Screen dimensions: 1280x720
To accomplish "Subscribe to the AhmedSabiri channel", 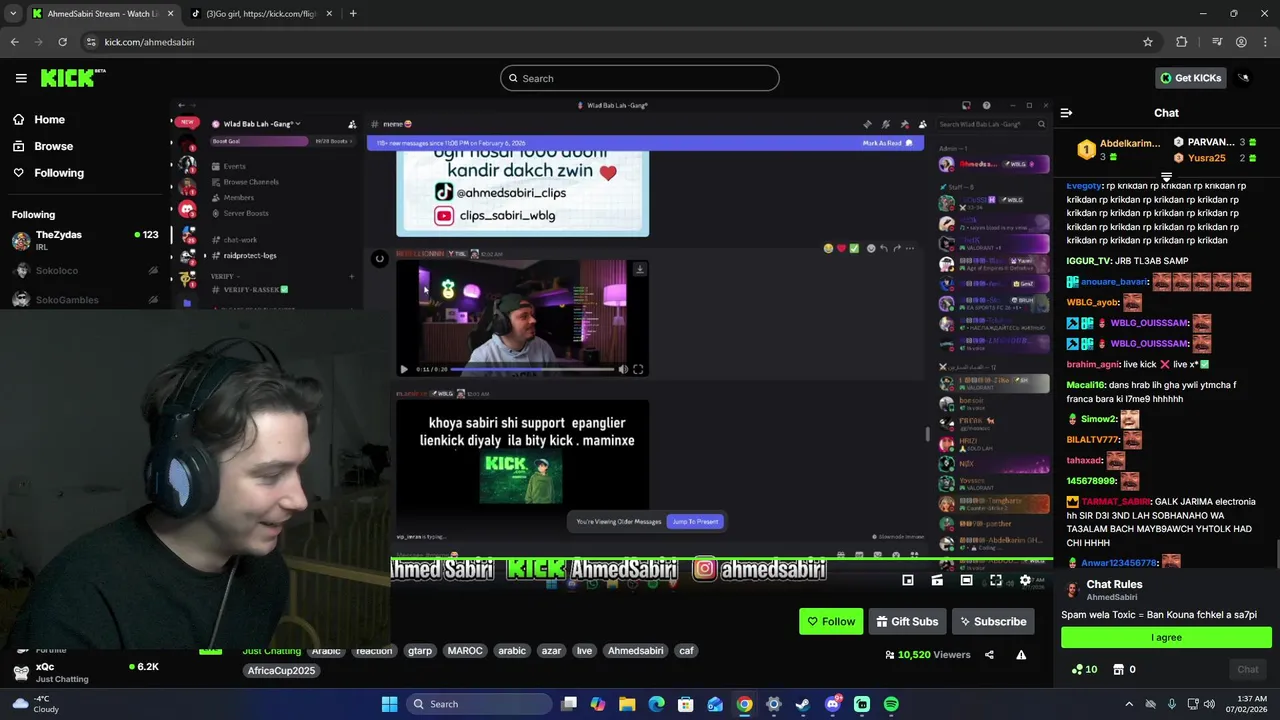I will pyautogui.click(x=993, y=621).
